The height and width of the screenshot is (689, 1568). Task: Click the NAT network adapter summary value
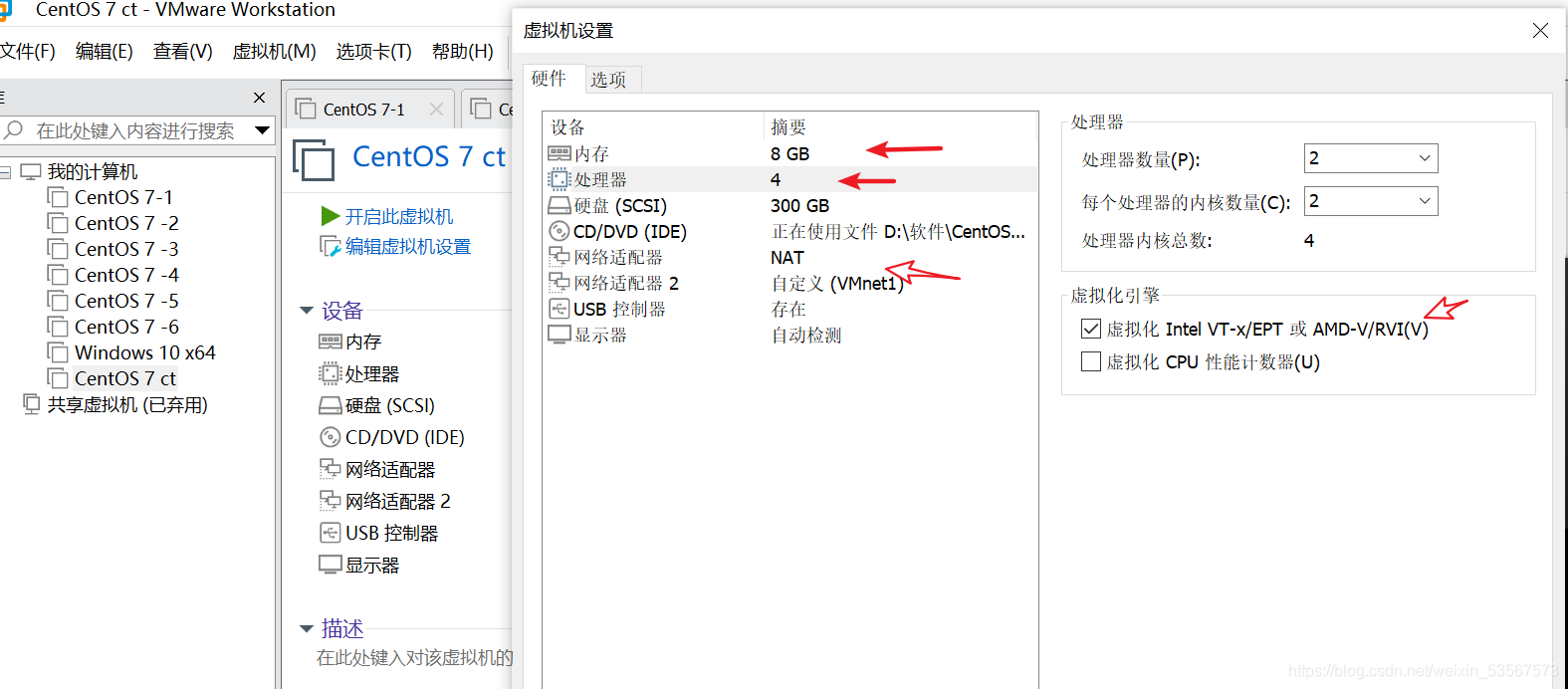pos(786,257)
